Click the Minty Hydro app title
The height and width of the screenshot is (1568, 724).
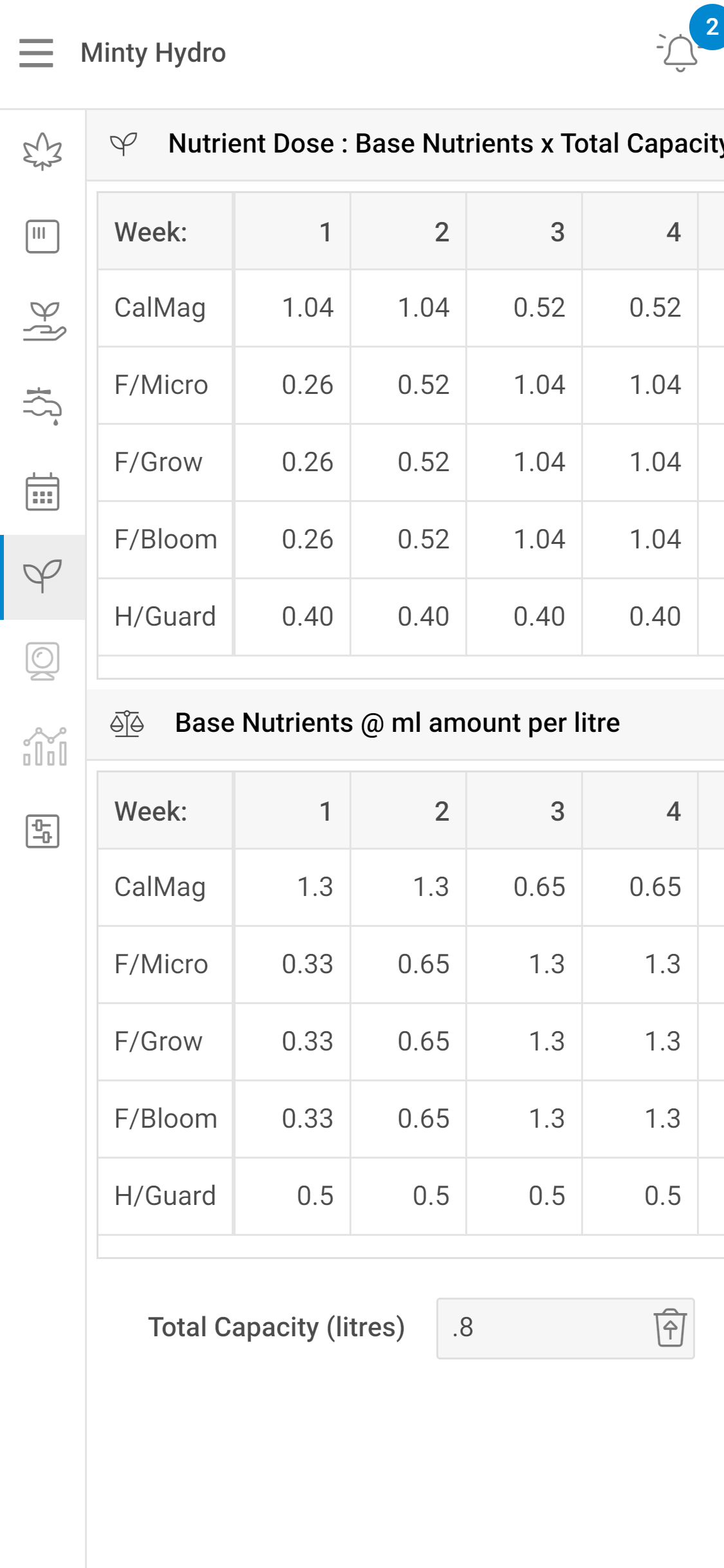click(153, 53)
